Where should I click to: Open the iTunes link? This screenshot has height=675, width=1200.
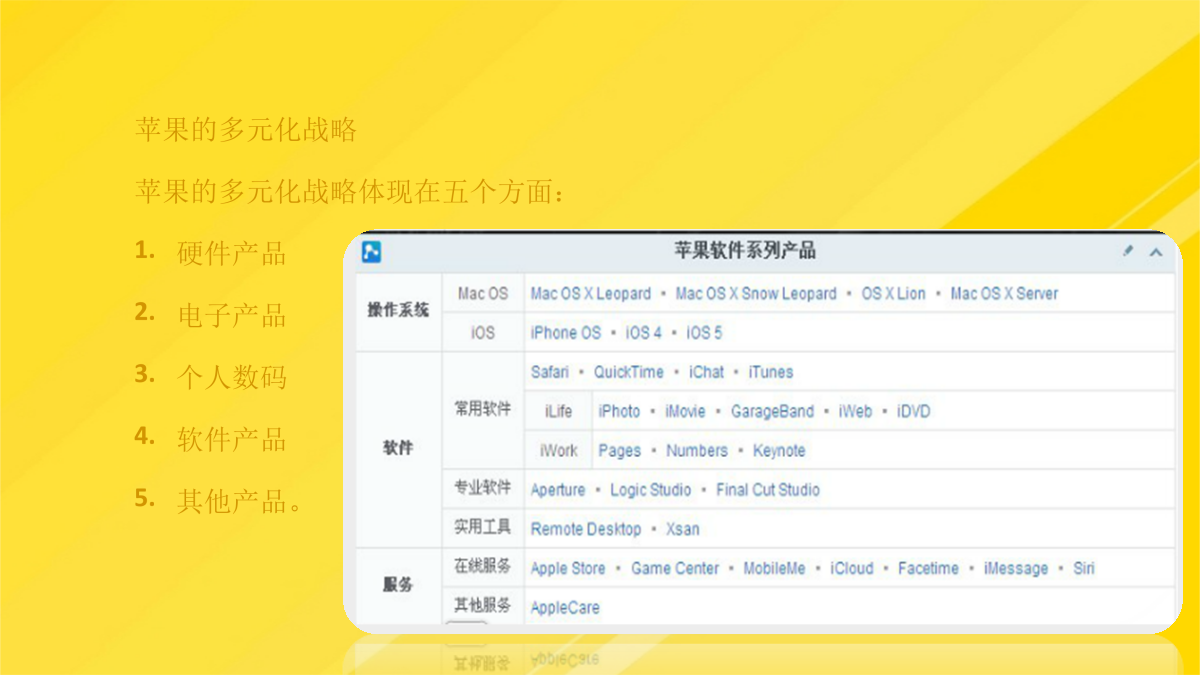(771, 372)
